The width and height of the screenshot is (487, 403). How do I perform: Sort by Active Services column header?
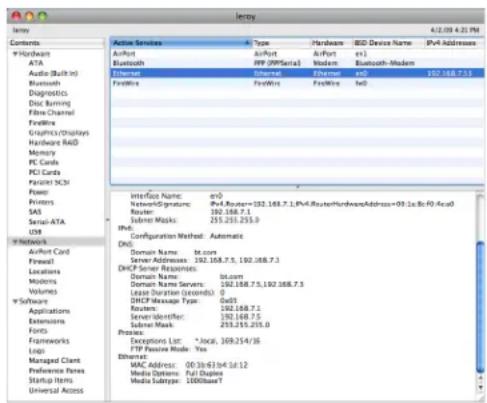[x=181, y=43]
